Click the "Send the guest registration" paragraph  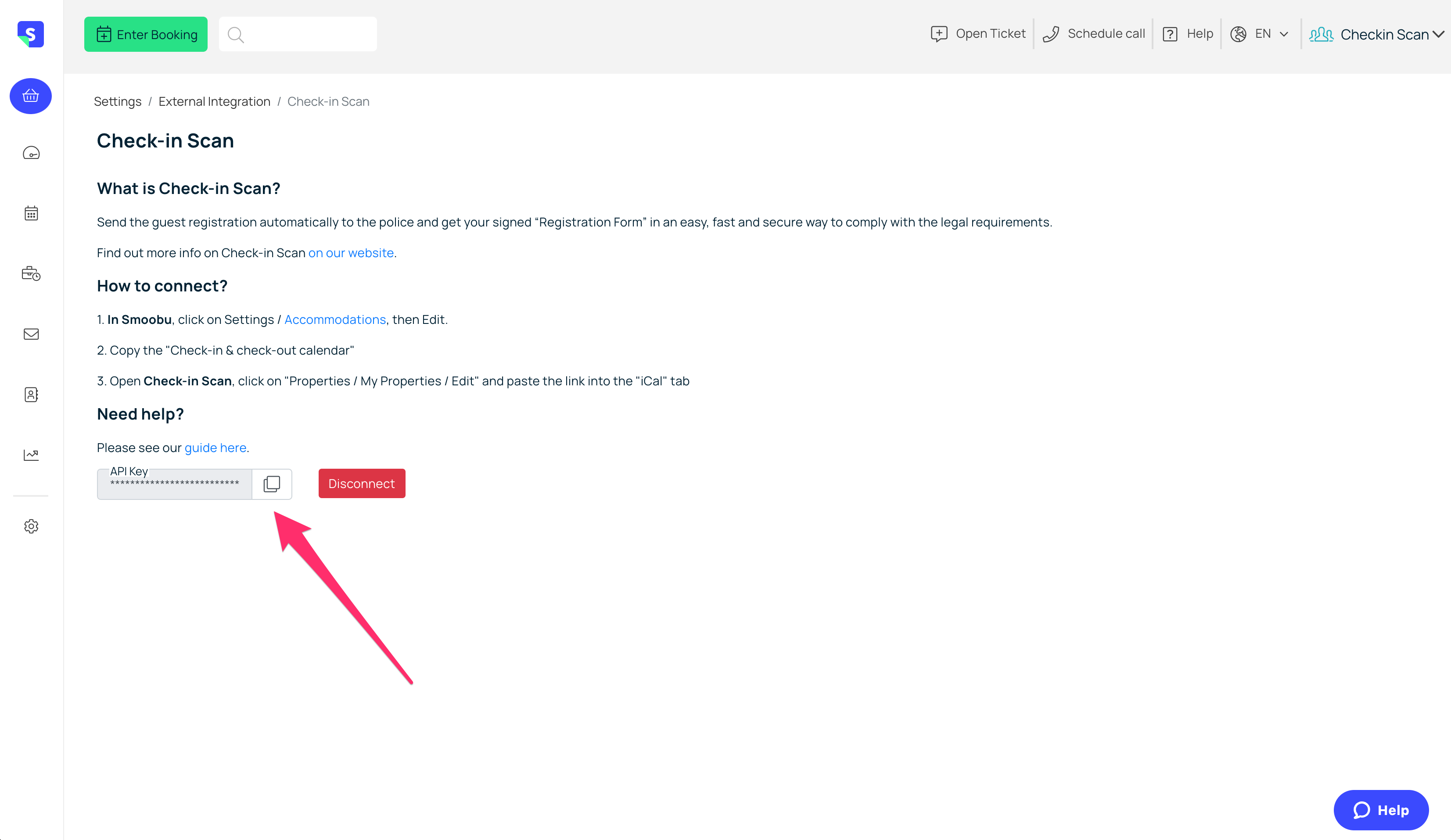pos(574,222)
